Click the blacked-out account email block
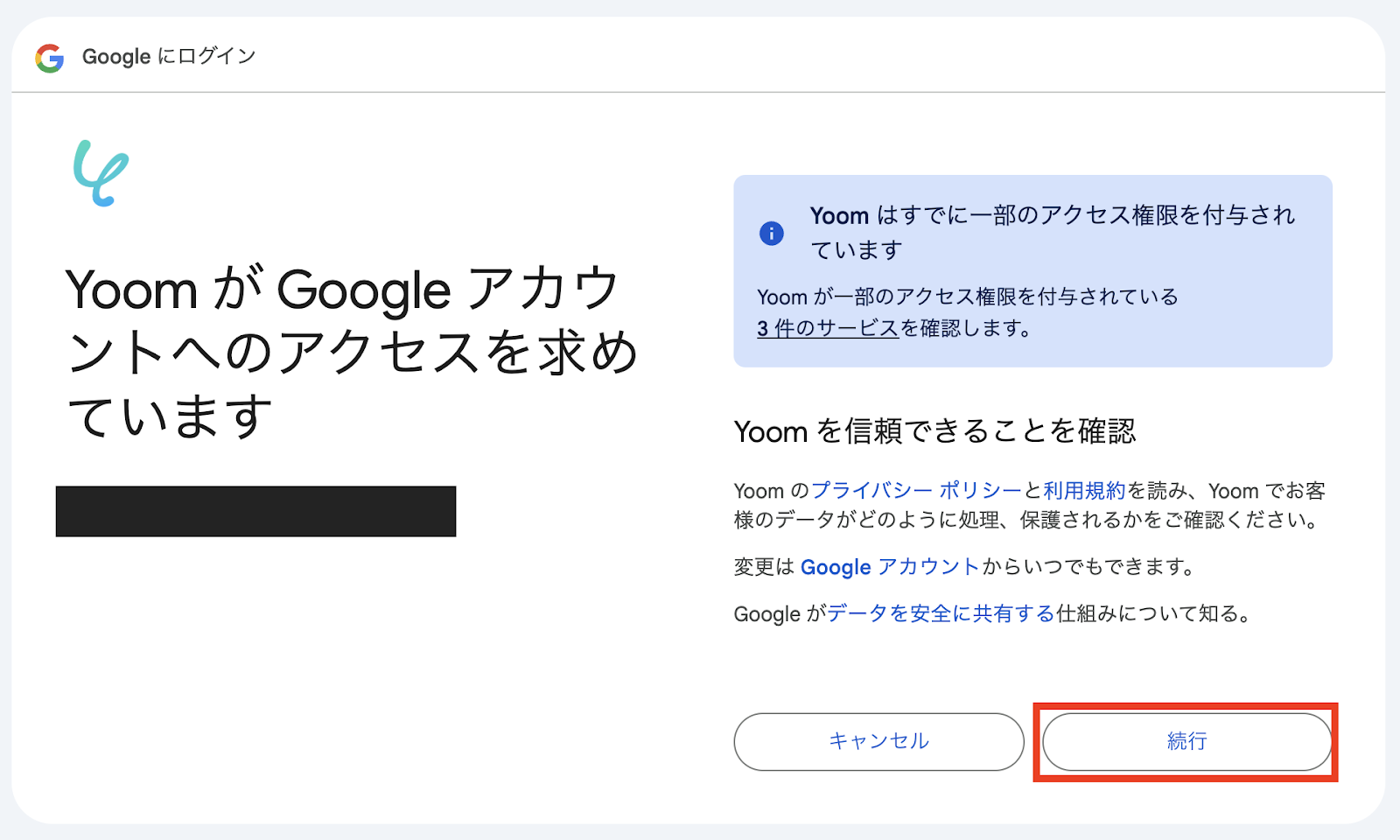Screen dimensions: 1400x840 pyautogui.click(x=255, y=511)
